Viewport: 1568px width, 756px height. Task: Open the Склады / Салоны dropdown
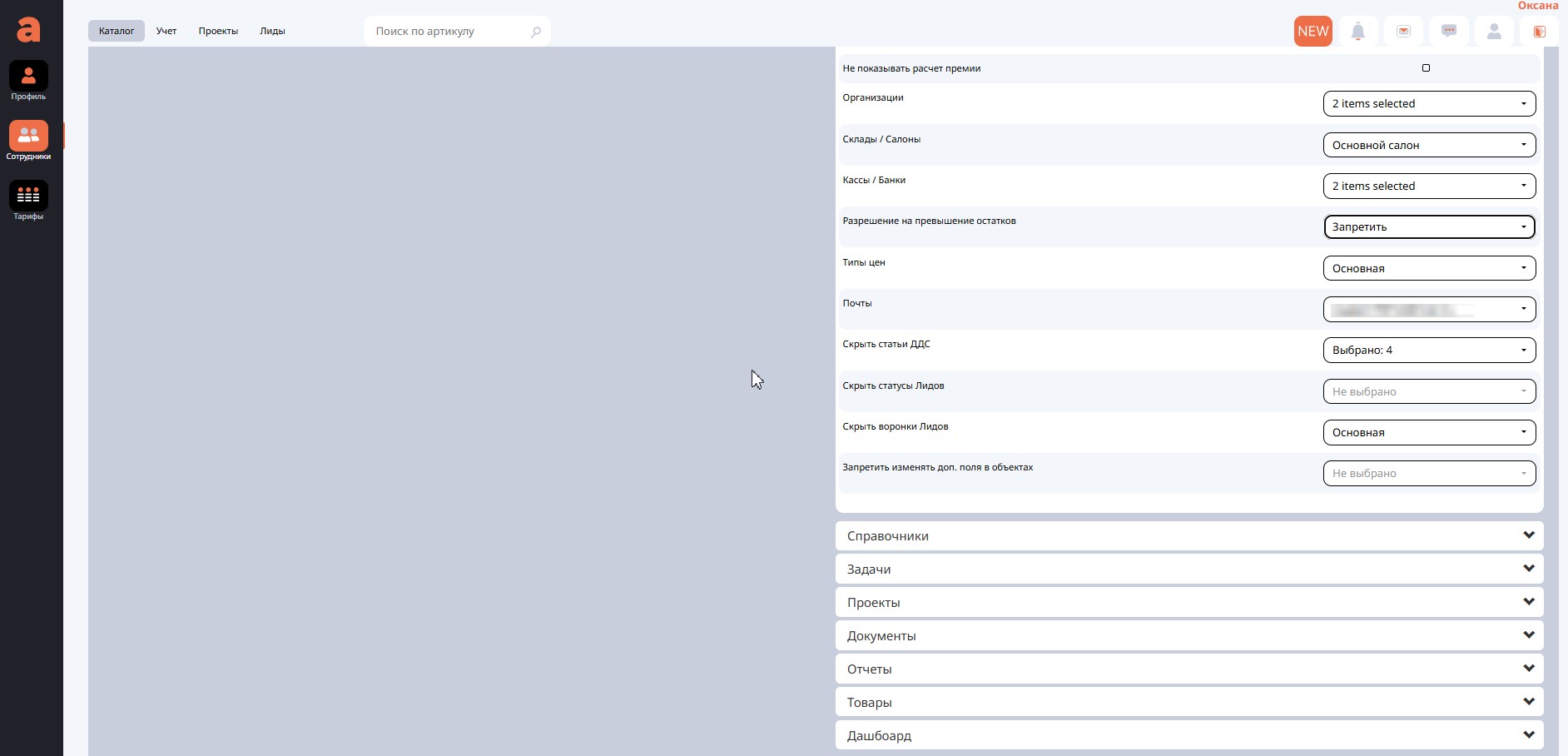tap(1428, 145)
